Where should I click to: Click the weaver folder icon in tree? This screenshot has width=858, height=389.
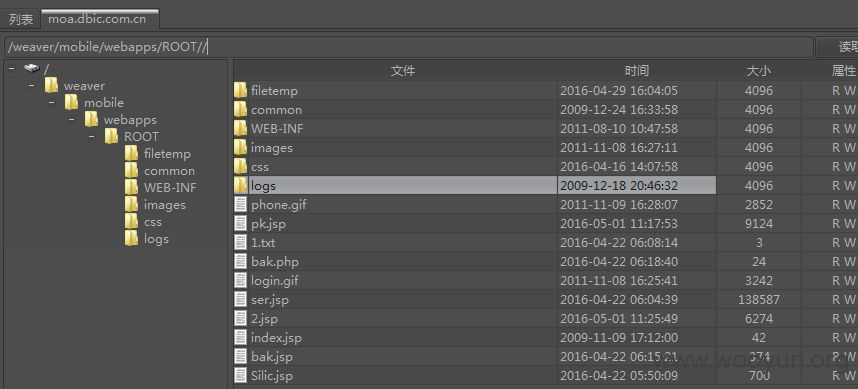click(x=51, y=85)
